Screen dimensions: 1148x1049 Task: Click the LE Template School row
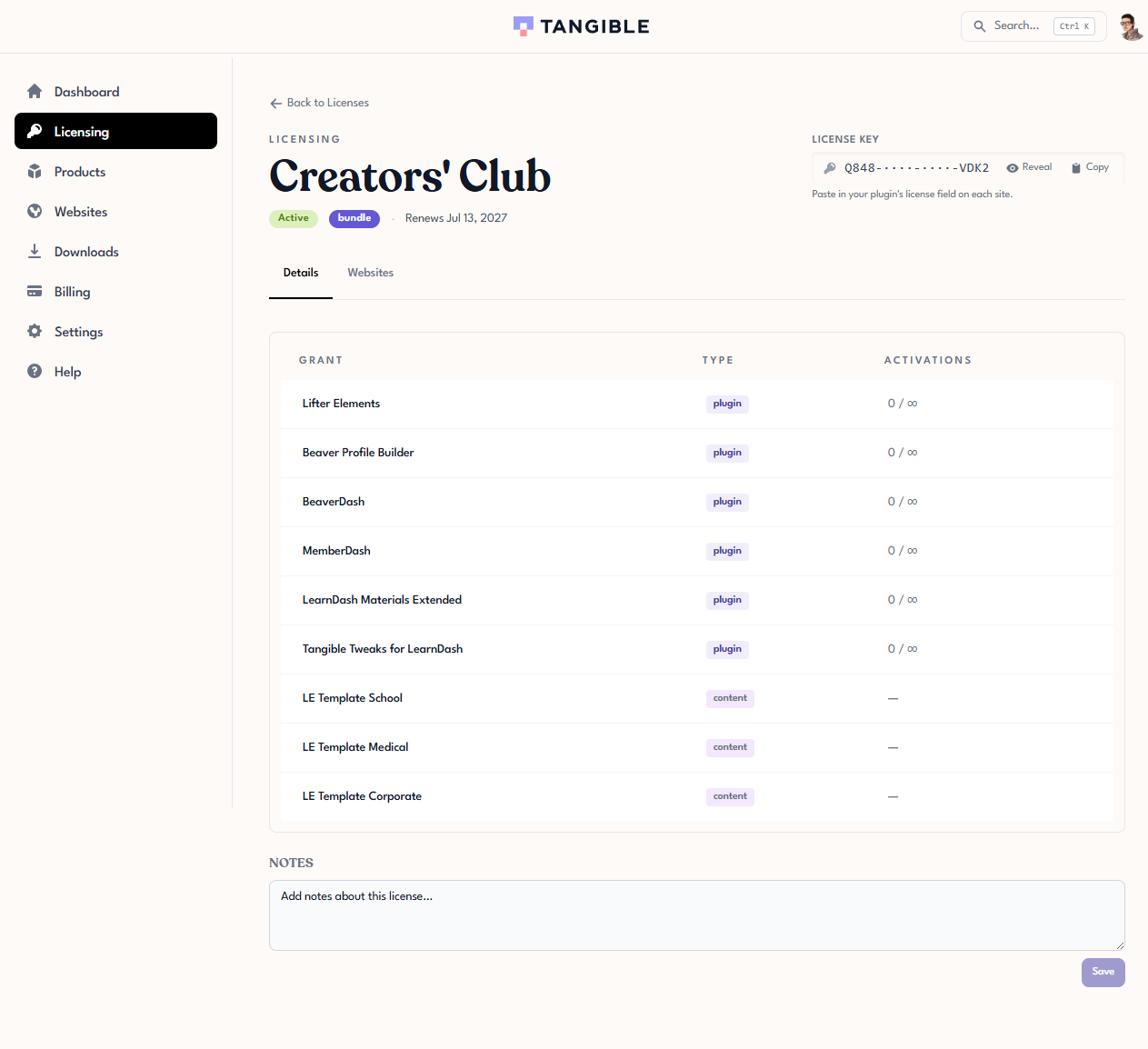[x=696, y=698]
